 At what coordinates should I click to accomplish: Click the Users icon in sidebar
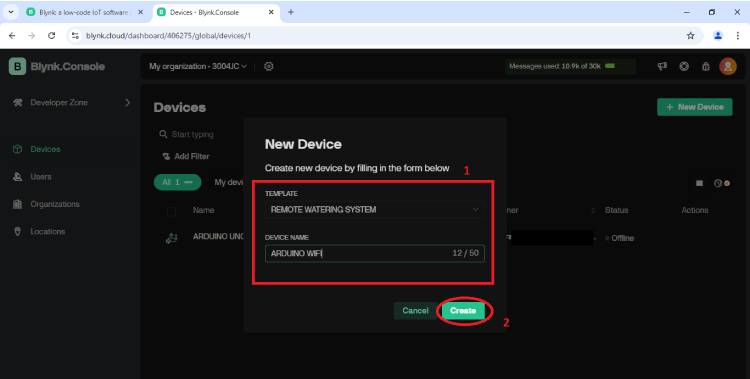click(18, 177)
